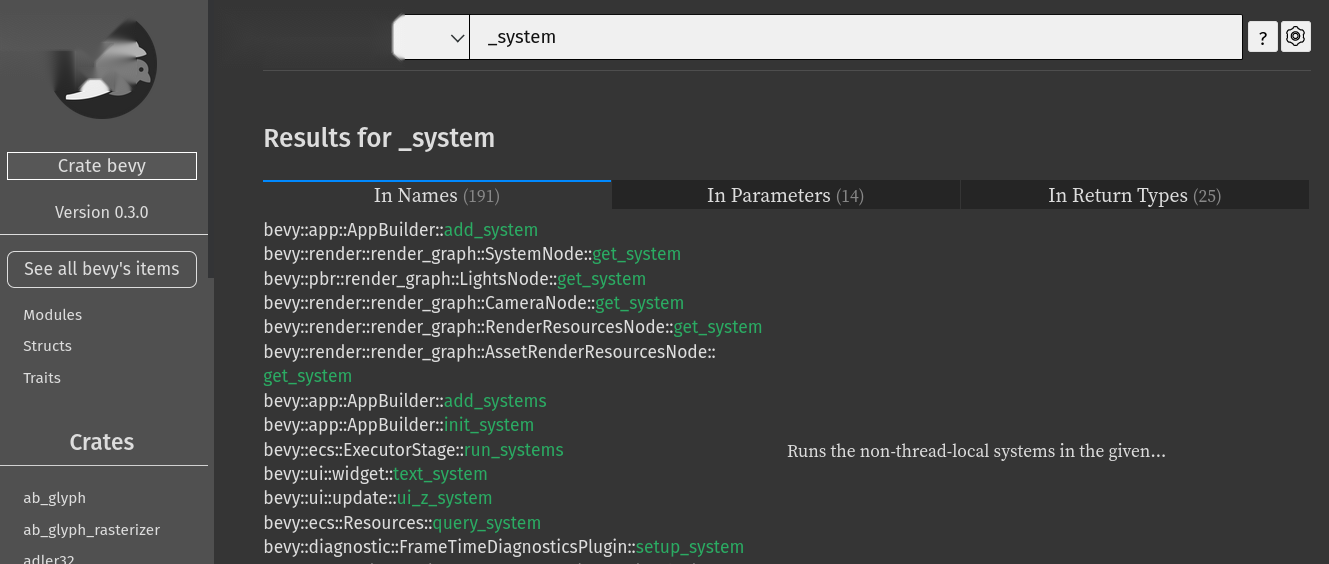1329x564 pixels.
Task: Open result AssetRenderResourcesNode::get_system
Action: 490,364
